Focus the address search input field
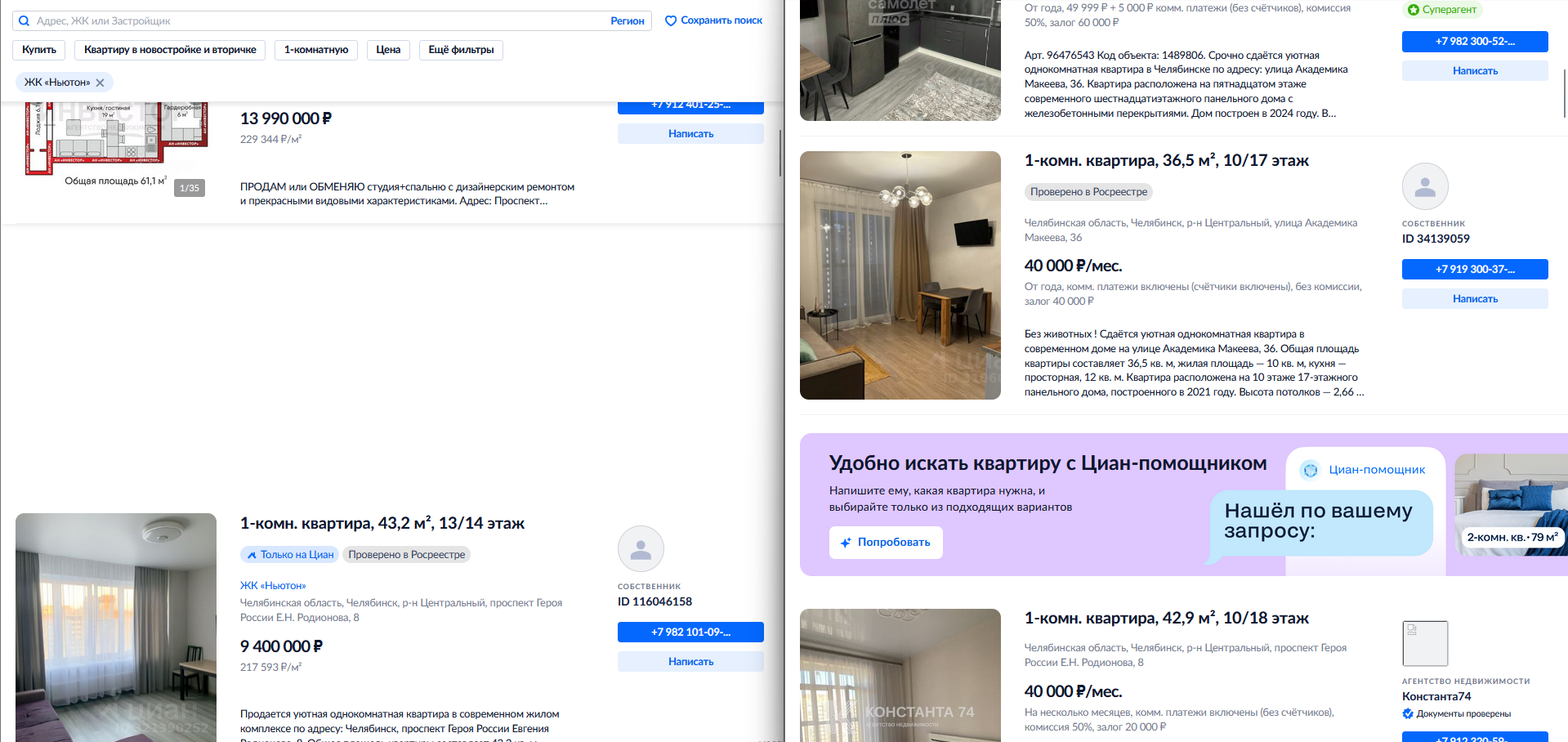 [319, 21]
